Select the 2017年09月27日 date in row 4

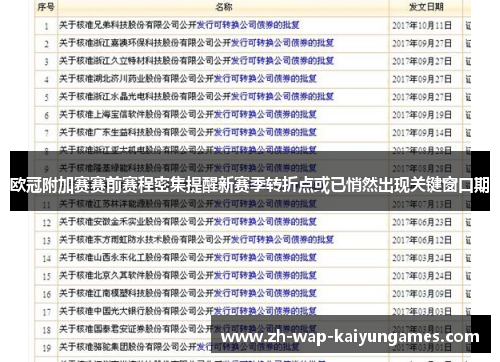tap(422, 79)
